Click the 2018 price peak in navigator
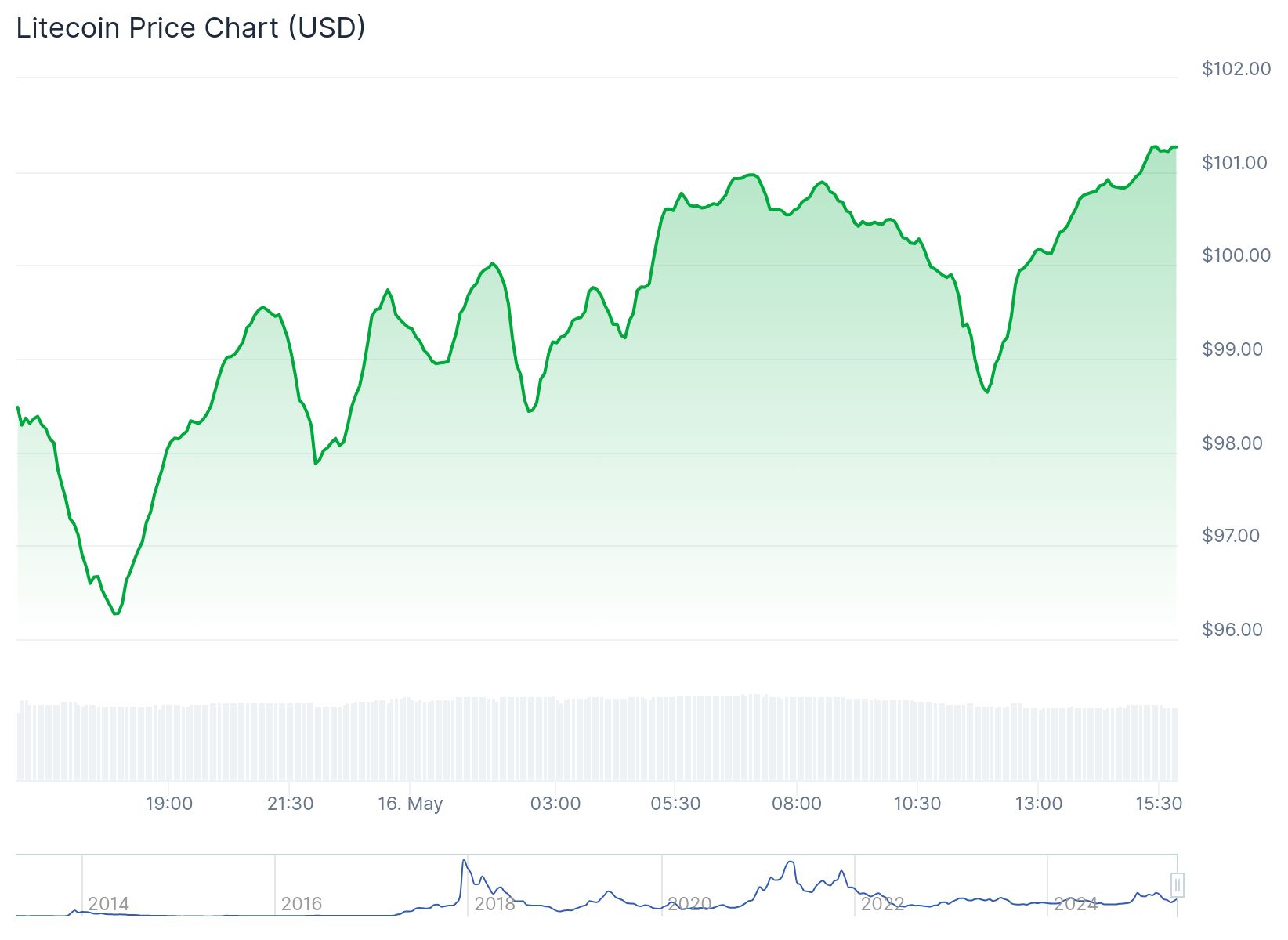The width and height of the screenshot is (1288, 940). [x=464, y=861]
